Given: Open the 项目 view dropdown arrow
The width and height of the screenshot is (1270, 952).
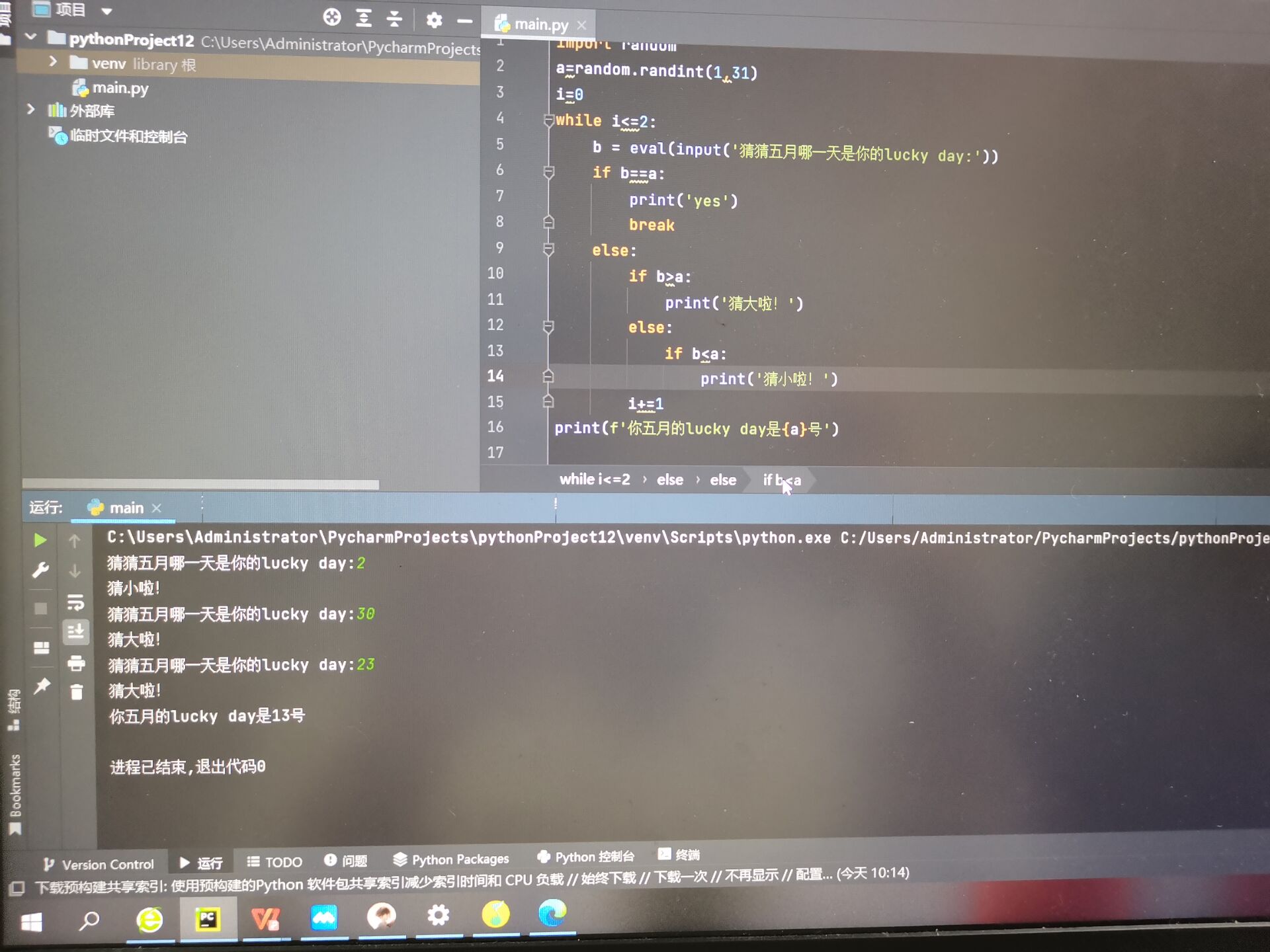Looking at the screenshot, I should click(107, 11).
